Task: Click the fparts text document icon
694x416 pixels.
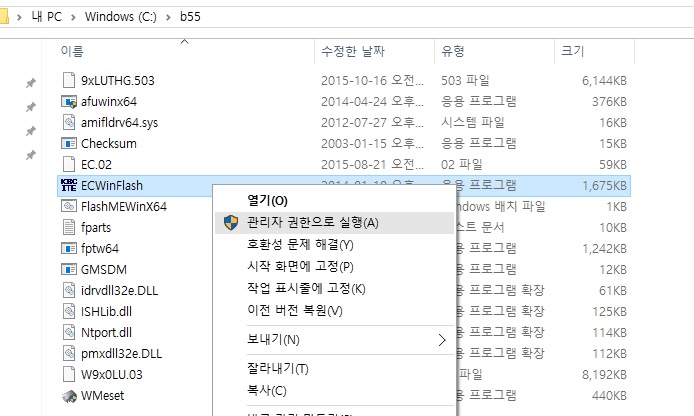Action: [x=69, y=227]
